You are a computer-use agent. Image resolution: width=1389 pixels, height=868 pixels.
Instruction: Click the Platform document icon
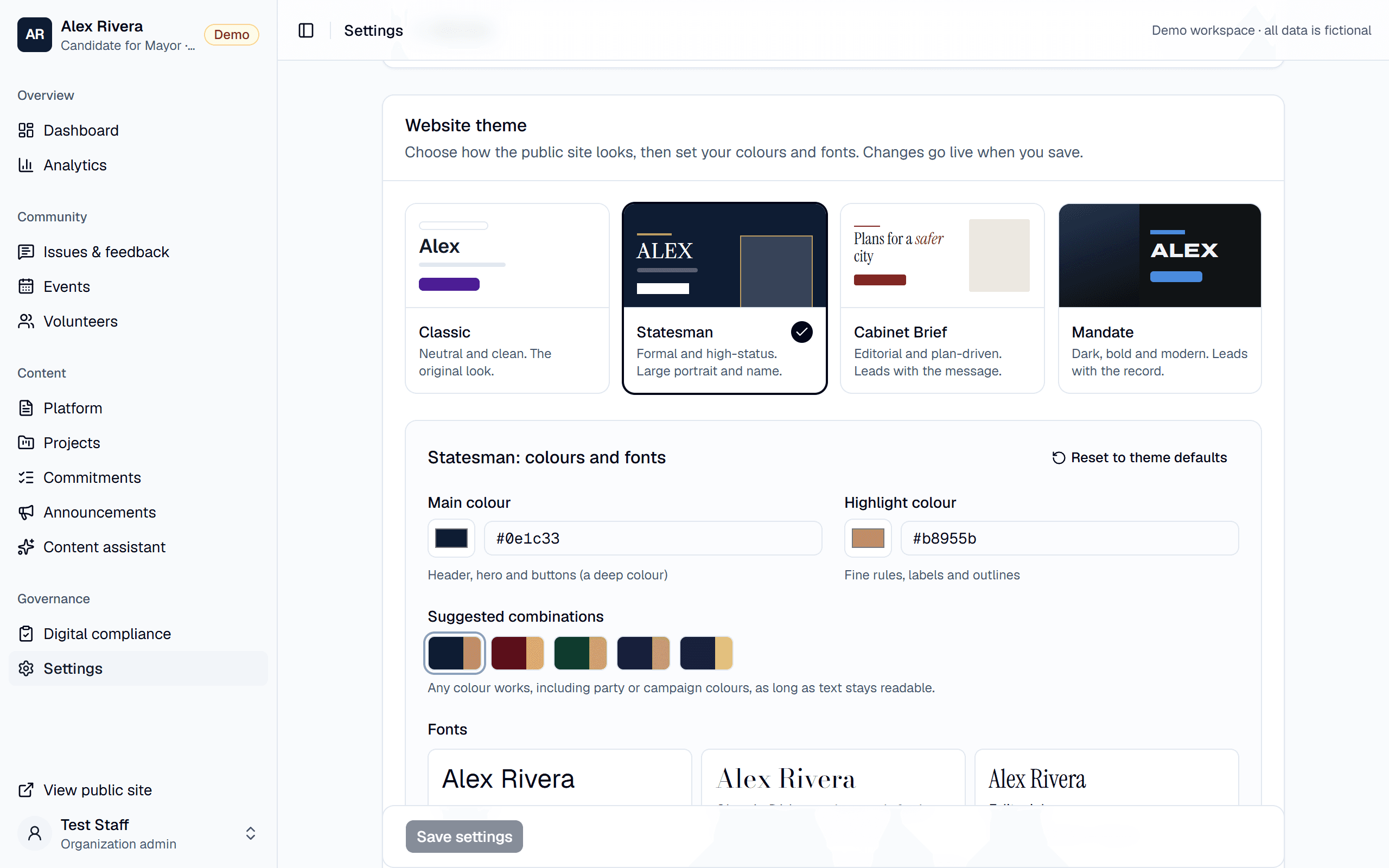point(26,408)
